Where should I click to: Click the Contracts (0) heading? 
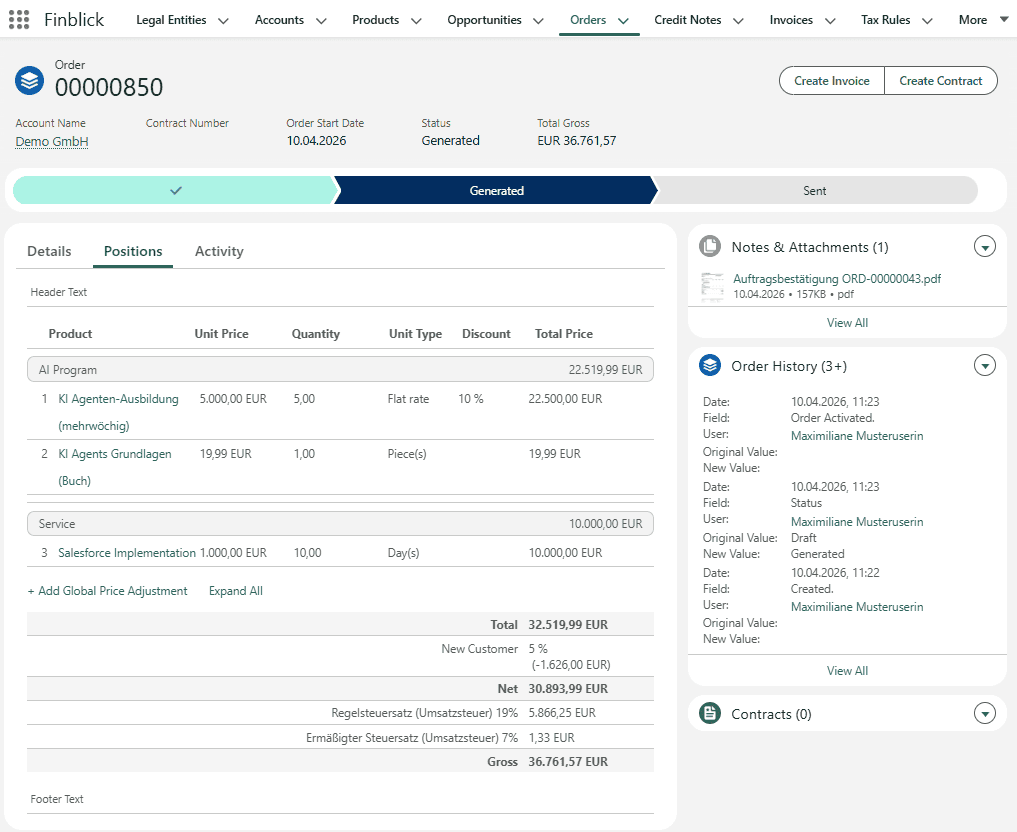point(771,714)
